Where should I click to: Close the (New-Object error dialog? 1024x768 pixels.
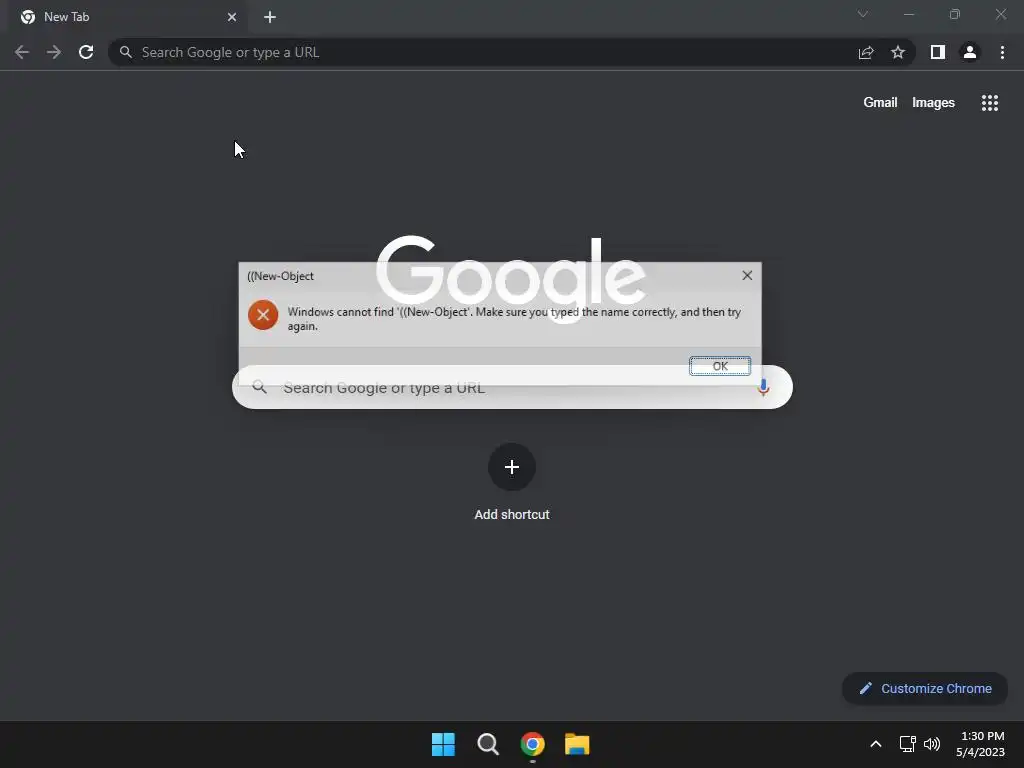[x=747, y=276]
